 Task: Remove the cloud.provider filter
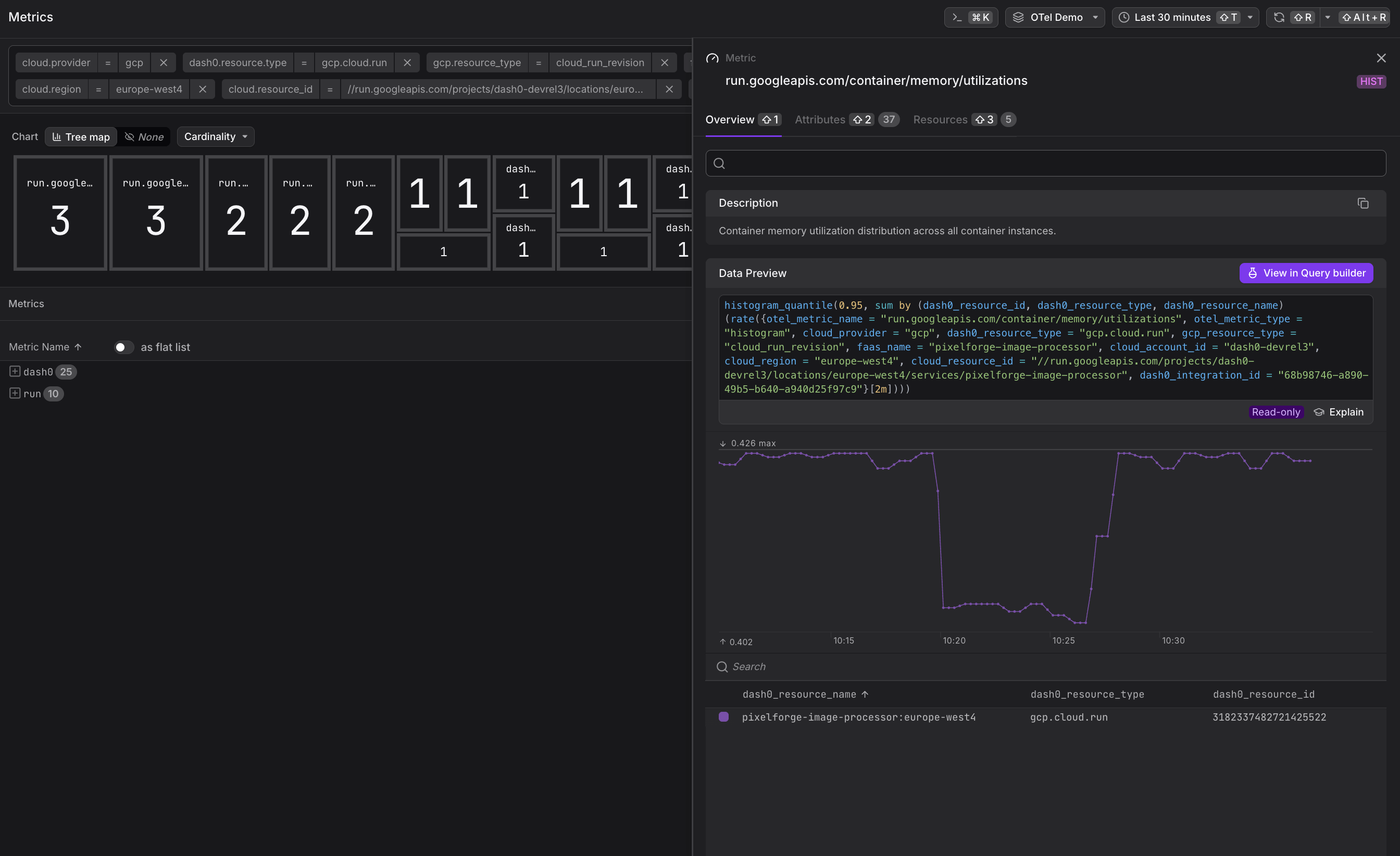(164, 62)
